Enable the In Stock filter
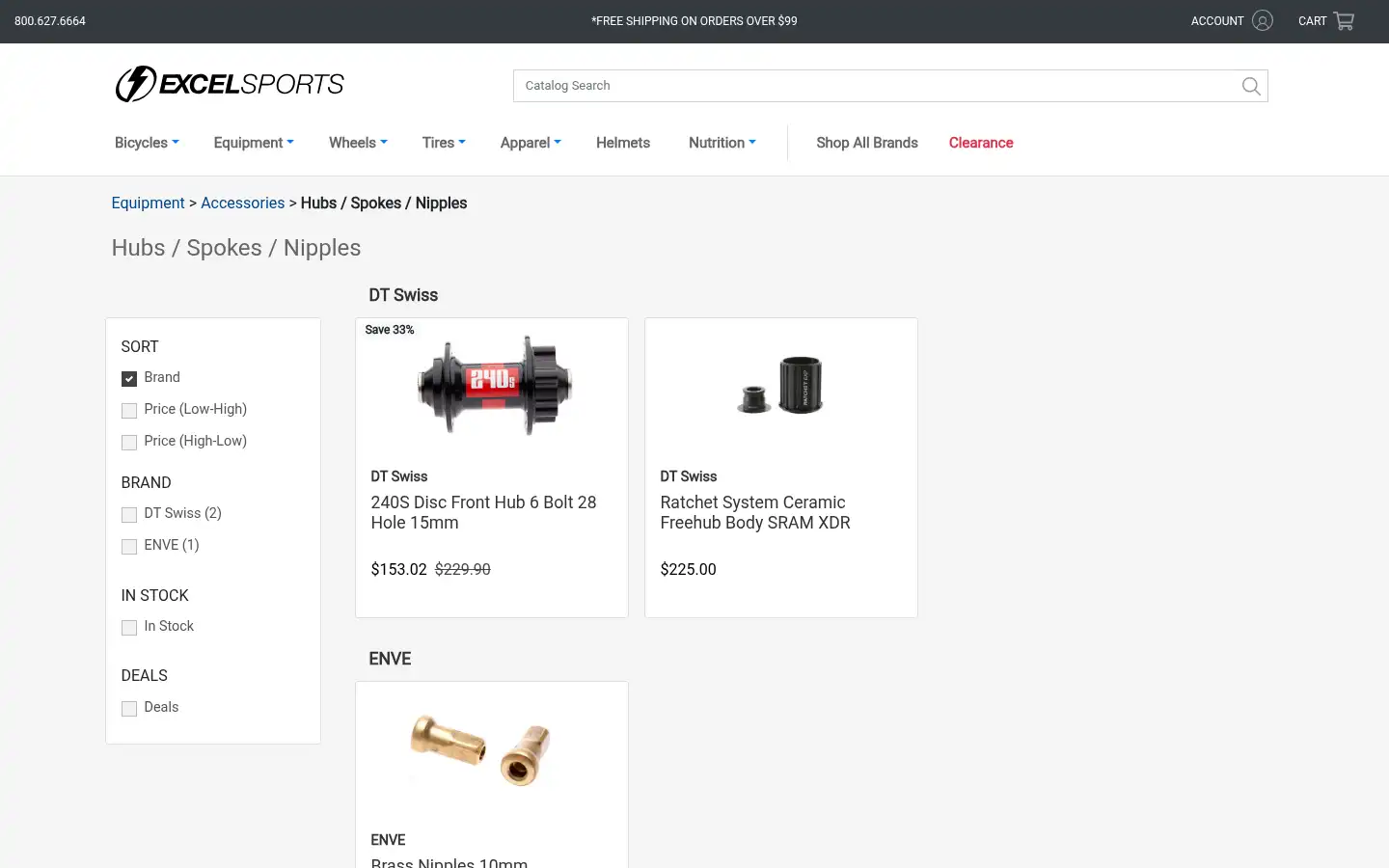Image resolution: width=1389 pixels, height=868 pixels. 129,627
